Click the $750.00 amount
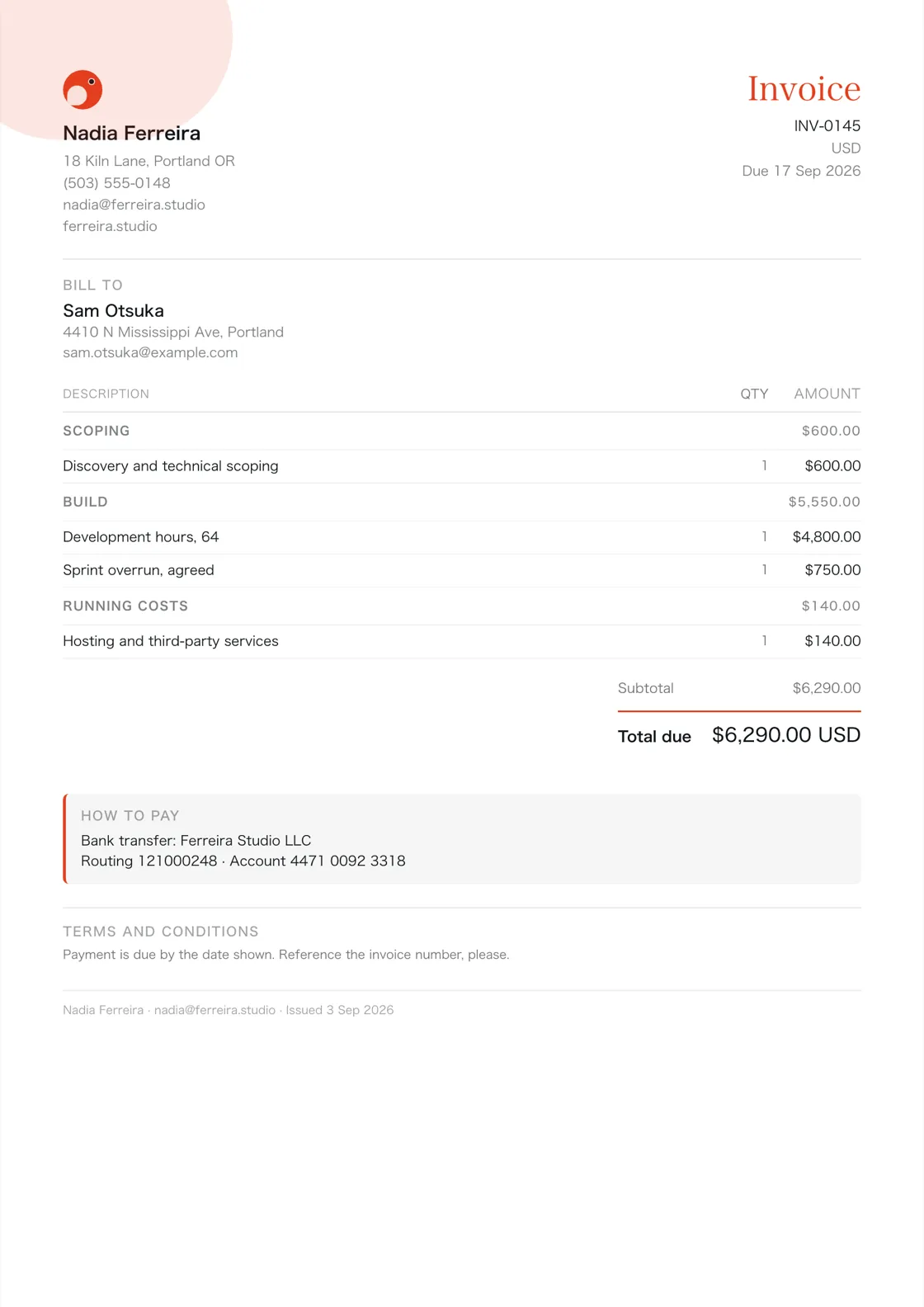This screenshot has height=1307, width=924. click(x=832, y=570)
